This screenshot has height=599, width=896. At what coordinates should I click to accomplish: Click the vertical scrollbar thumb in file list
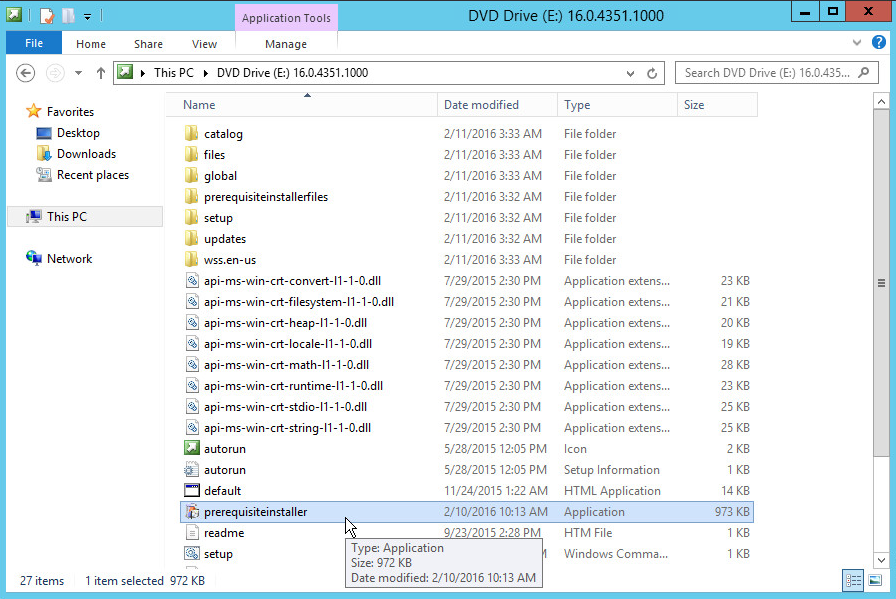click(x=881, y=283)
